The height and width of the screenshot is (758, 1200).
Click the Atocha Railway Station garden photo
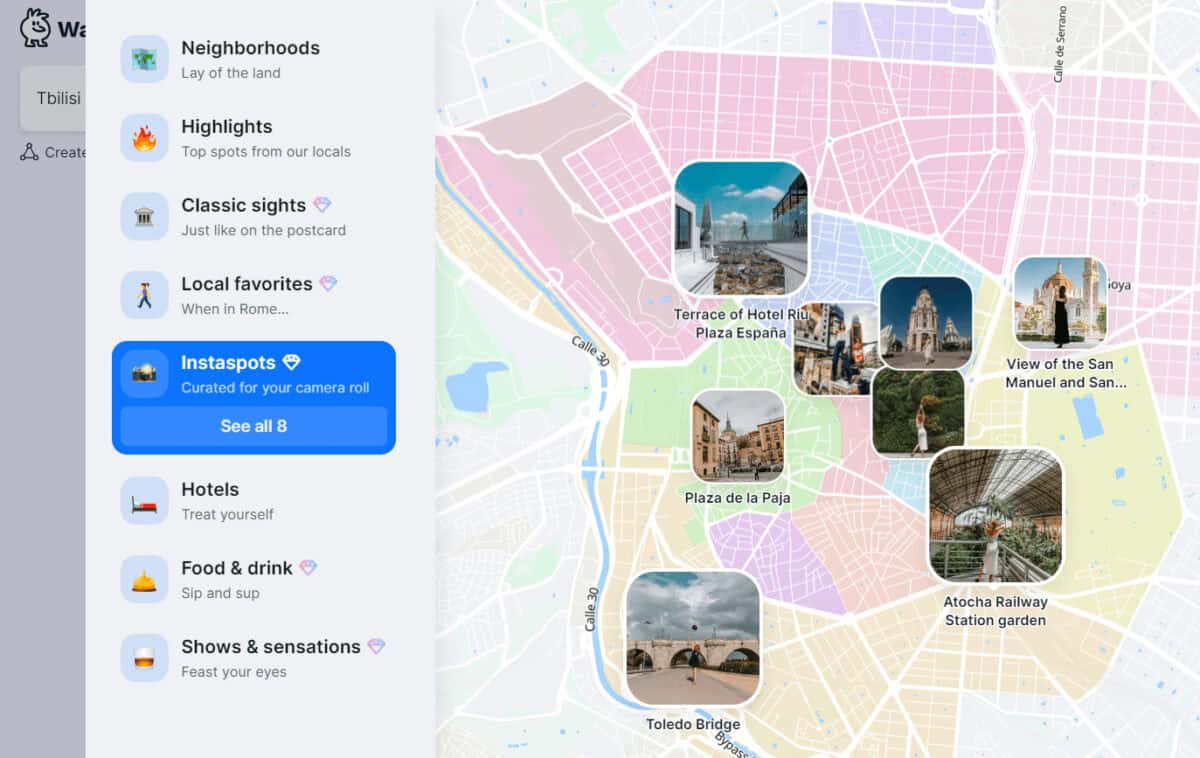995,516
